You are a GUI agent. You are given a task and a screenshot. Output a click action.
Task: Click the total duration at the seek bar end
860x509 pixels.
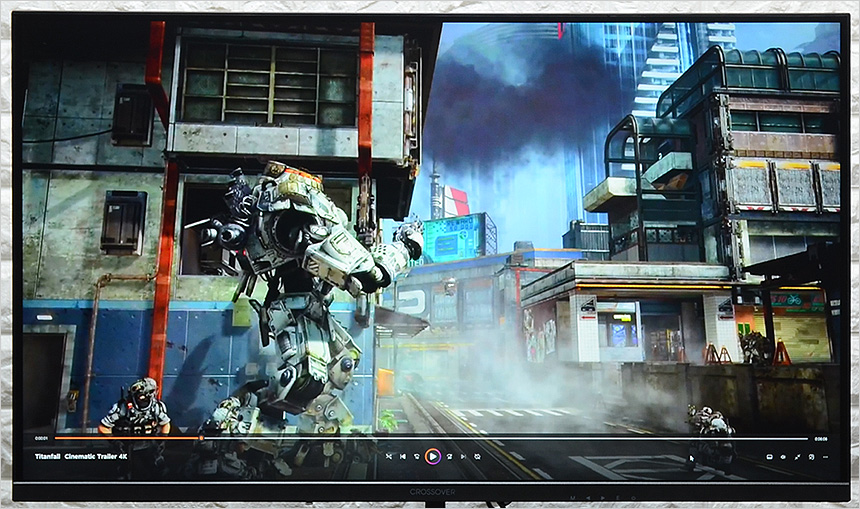[x=820, y=438]
